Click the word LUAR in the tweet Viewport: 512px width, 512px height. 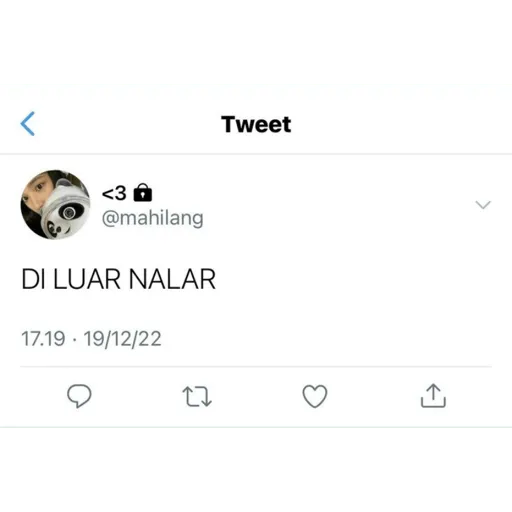coord(87,279)
